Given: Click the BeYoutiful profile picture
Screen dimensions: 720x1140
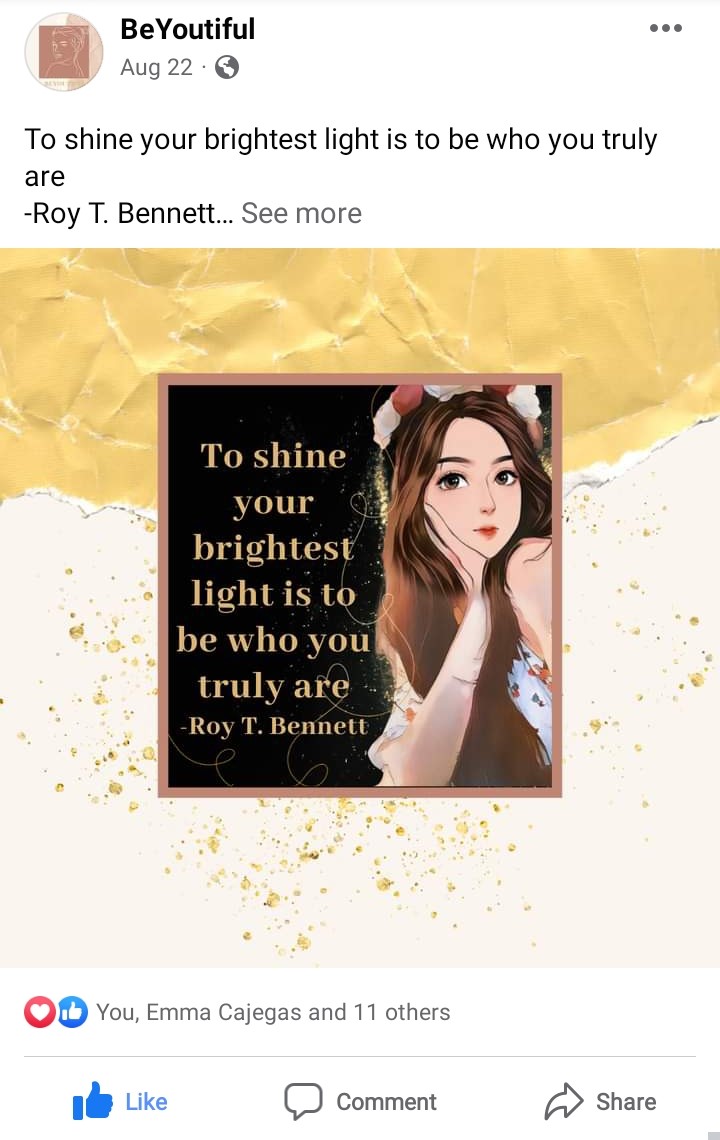Looking at the screenshot, I should pos(64,52).
